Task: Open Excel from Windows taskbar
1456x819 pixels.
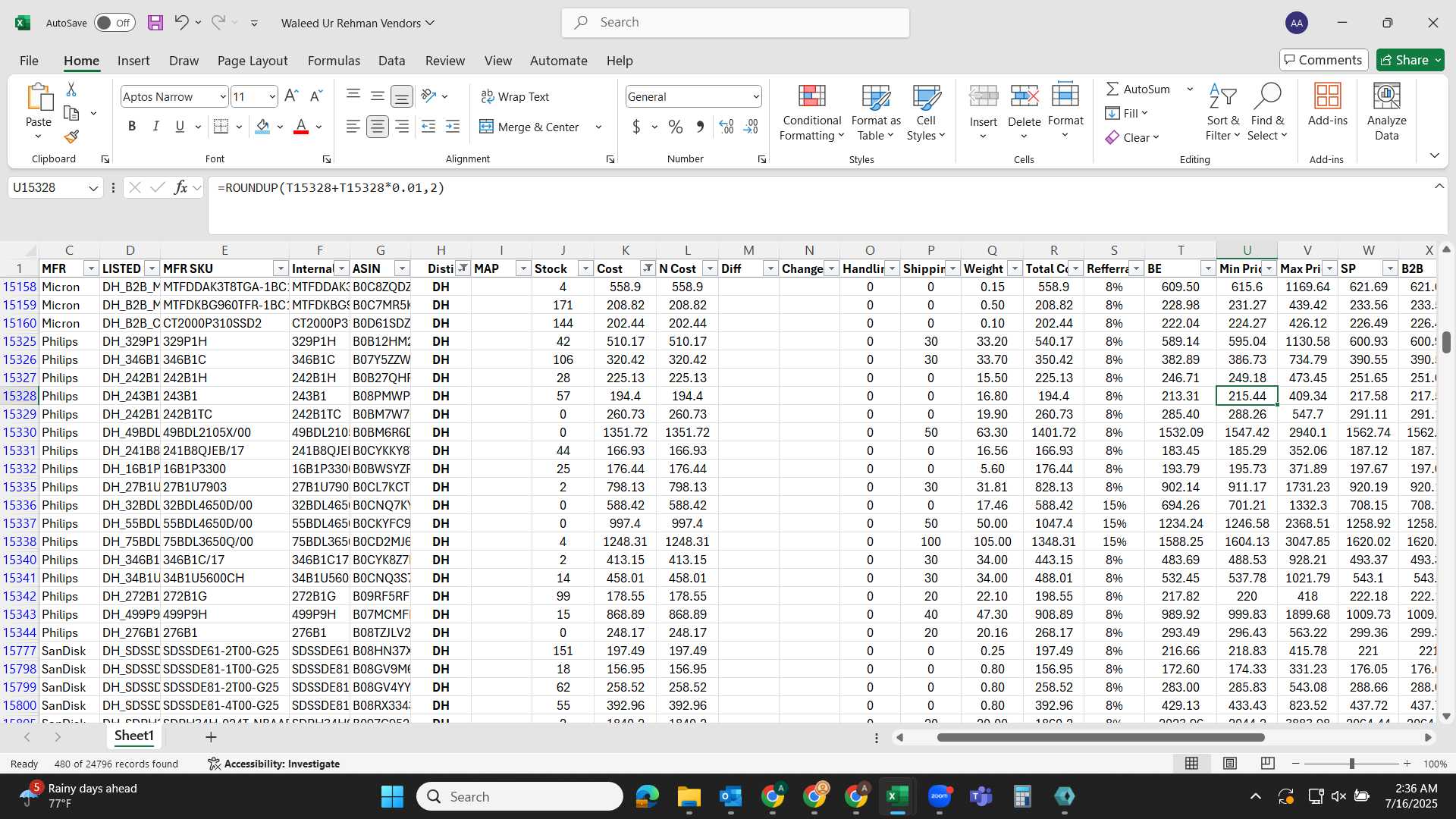Action: point(897,796)
